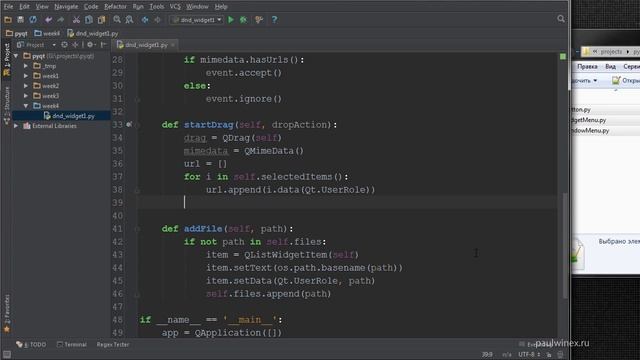The image size is (640, 360).
Task: Click pyqt breadcrumb in navigation bar
Action: [x=17, y=33]
